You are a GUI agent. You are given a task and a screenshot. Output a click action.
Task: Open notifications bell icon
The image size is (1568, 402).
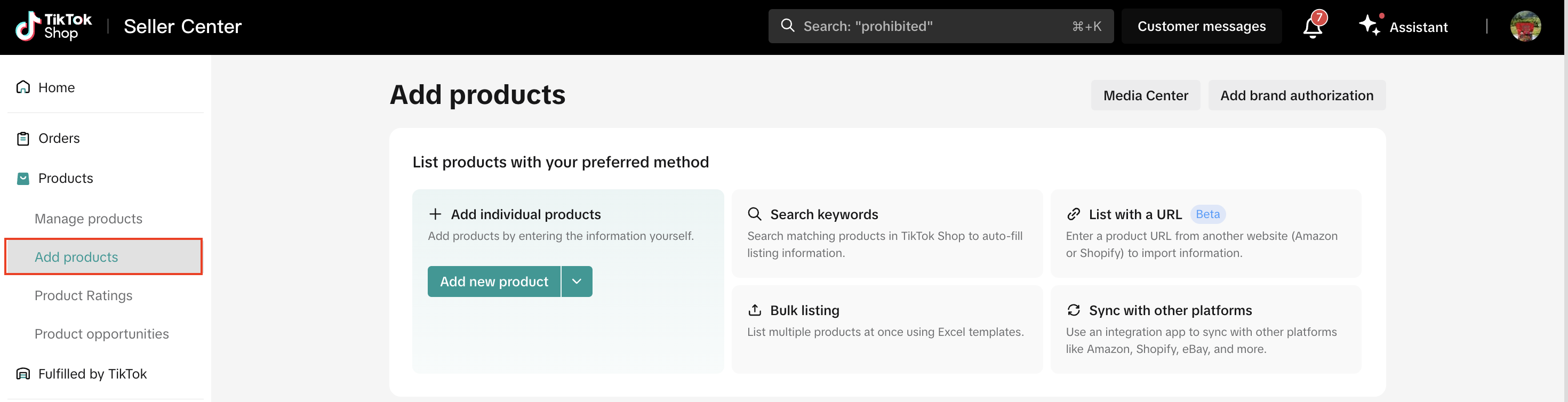(1313, 27)
